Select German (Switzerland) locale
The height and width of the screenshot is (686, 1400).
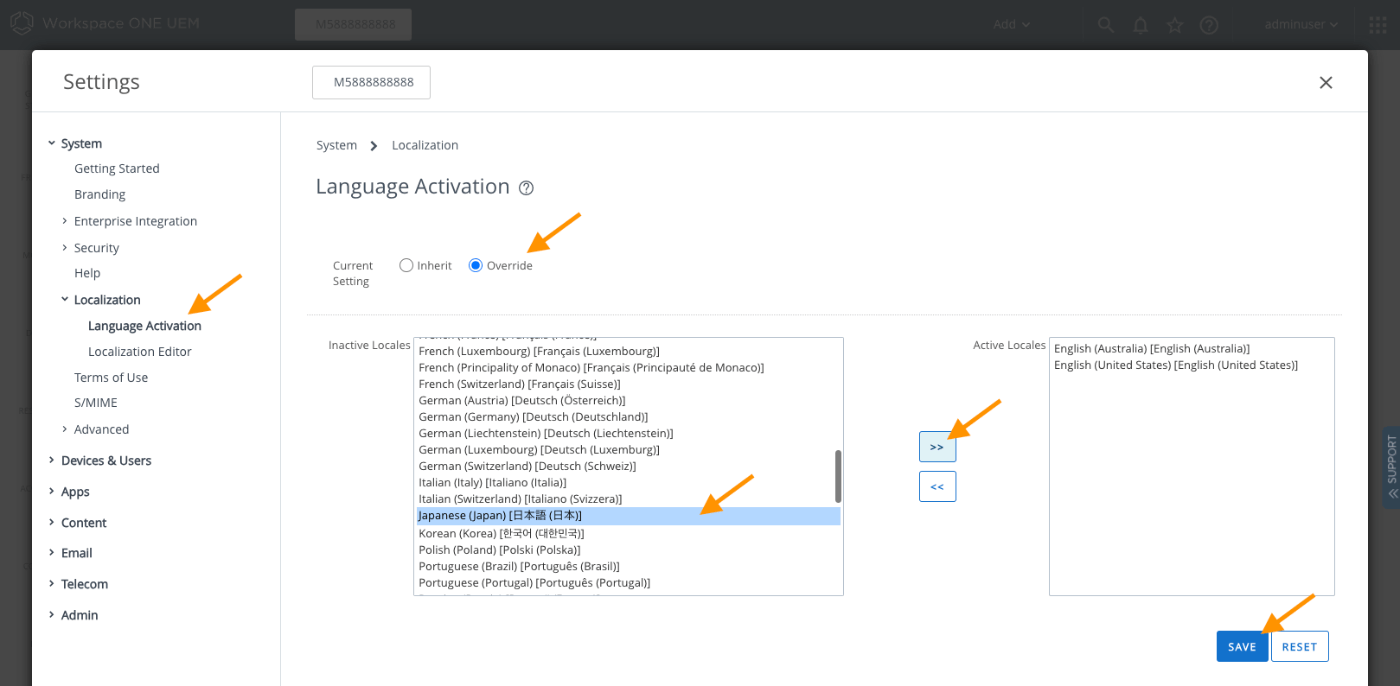coord(628,466)
